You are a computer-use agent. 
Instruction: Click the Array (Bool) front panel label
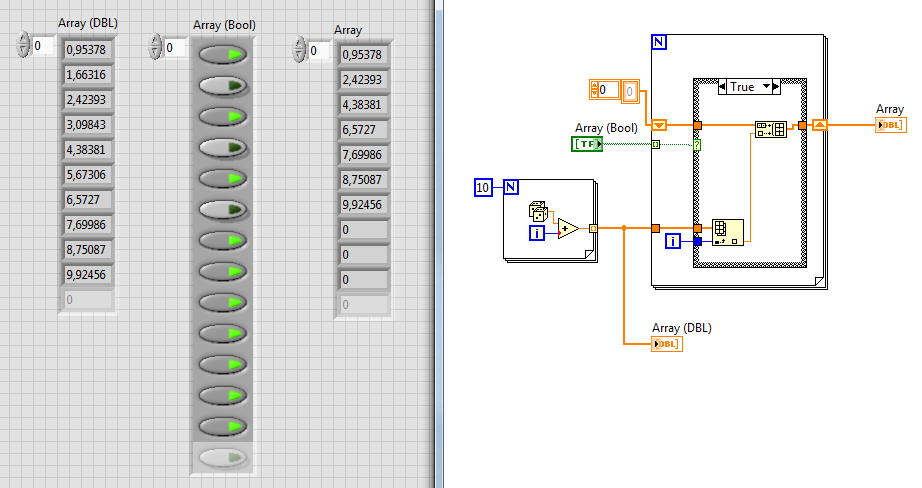tap(224, 25)
